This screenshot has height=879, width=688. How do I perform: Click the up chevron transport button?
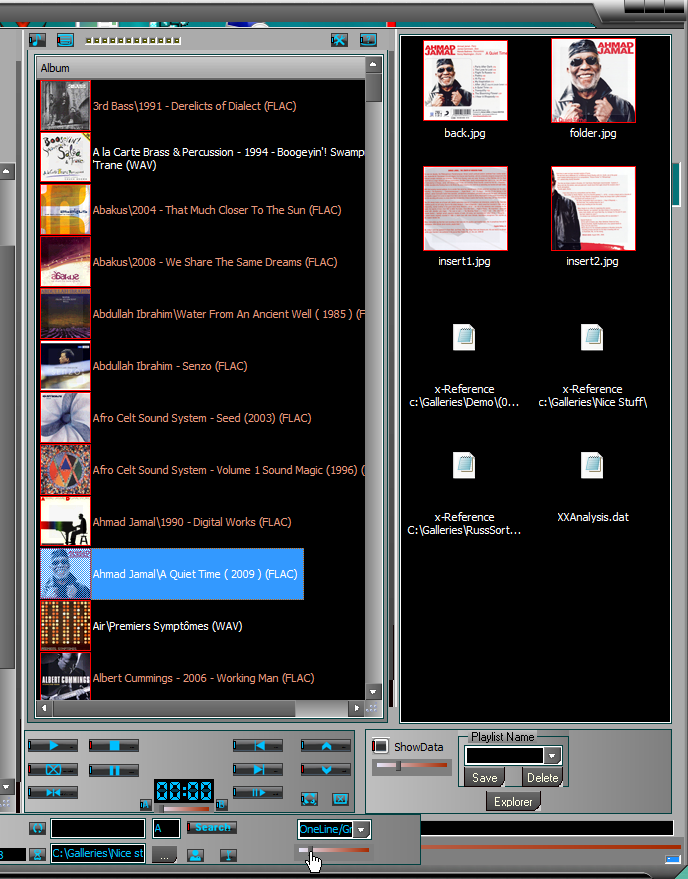pyautogui.click(x=326, y=746)
